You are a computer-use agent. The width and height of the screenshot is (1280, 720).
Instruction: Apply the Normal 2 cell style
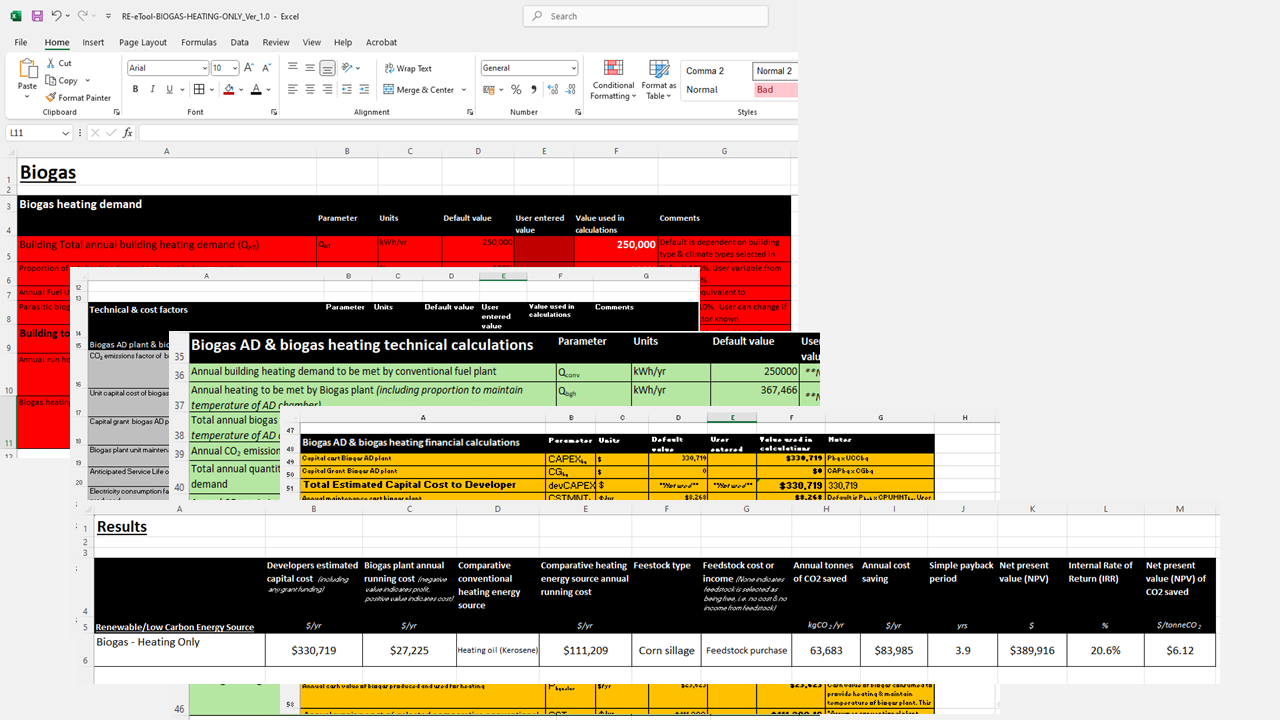pos(775,71)
